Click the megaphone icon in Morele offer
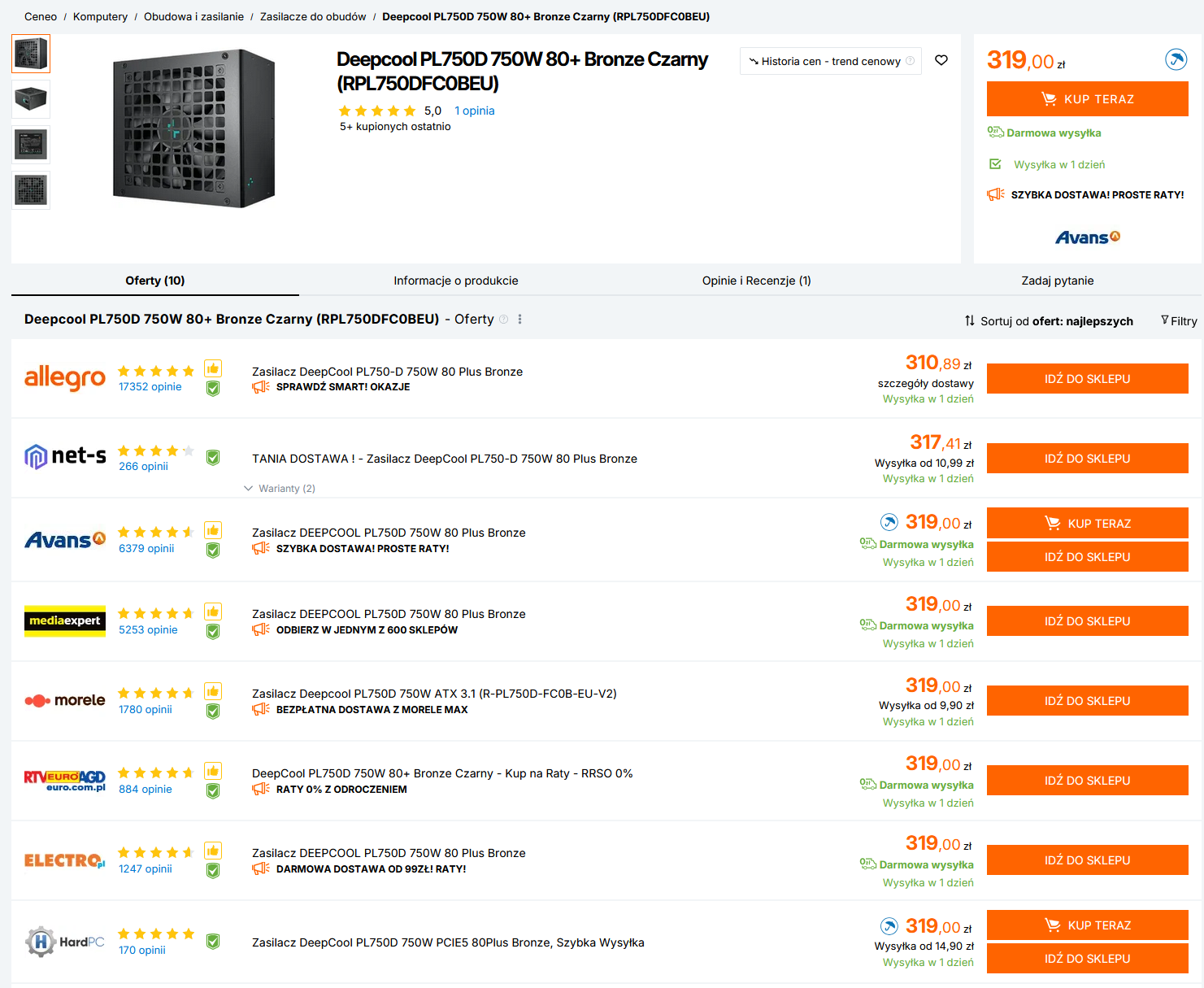This screenshot has height=988, width=1204. 261,709
